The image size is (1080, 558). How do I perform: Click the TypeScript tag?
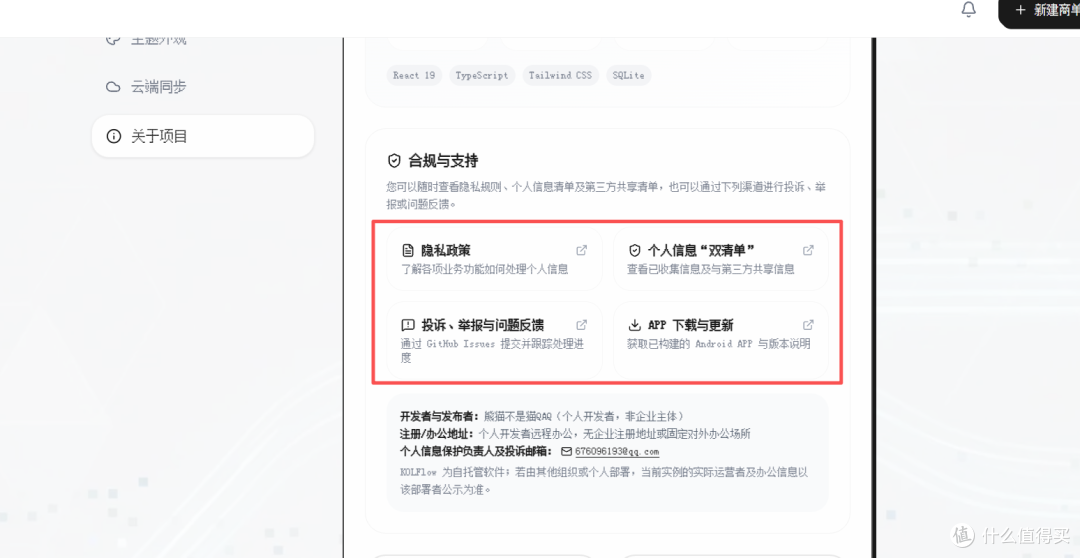[481, 75]
